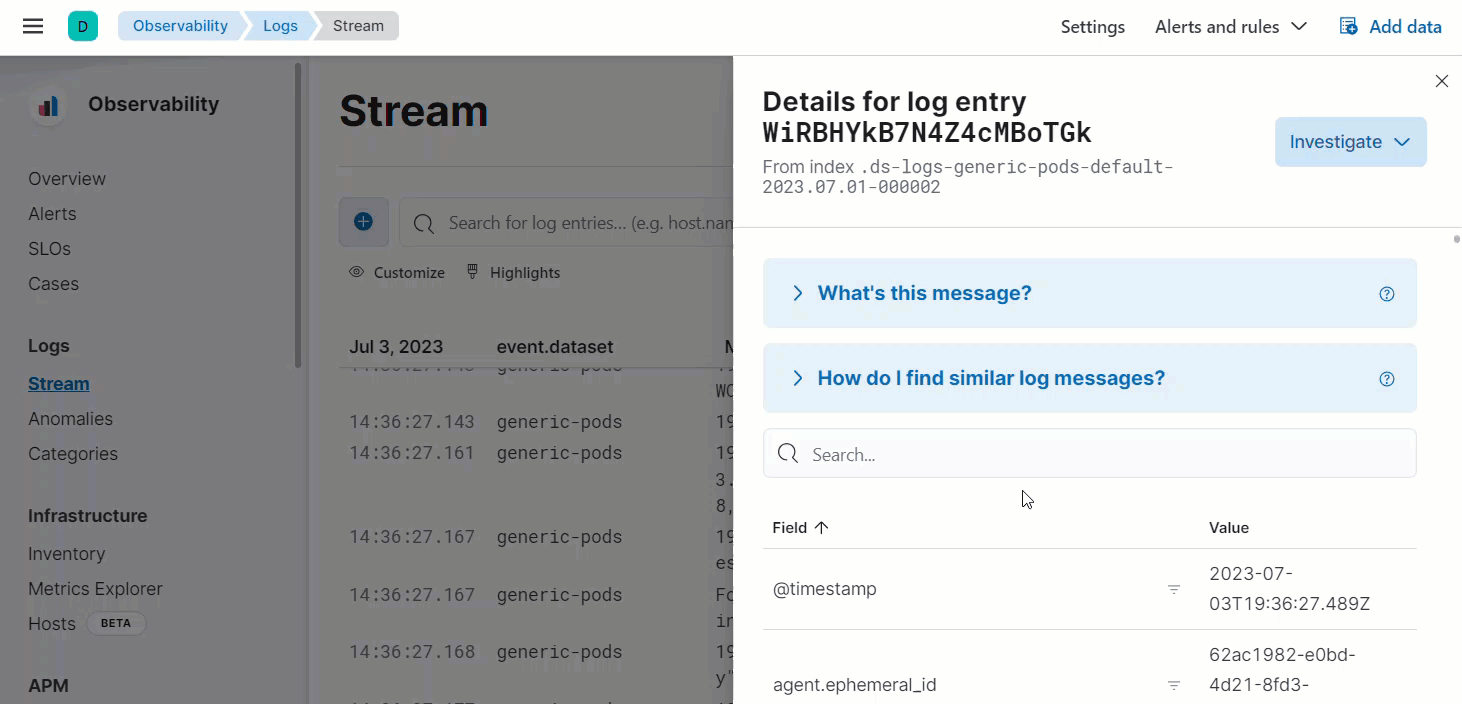Click the add filter plus icon

click(363, 222)
